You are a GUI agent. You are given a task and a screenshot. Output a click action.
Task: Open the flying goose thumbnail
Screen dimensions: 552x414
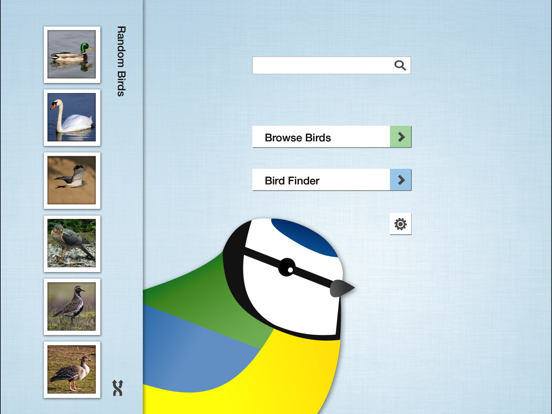click(72, 181)
